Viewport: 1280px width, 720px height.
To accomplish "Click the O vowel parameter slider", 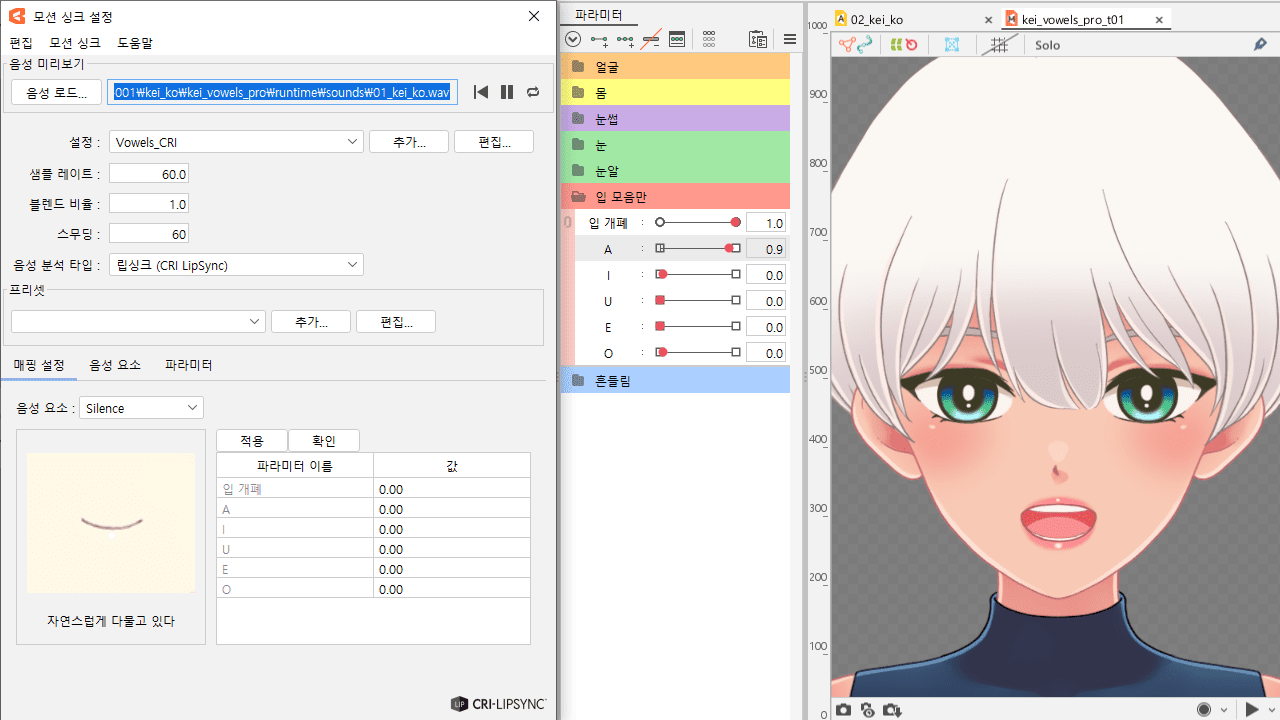I will tap(698, 352).
